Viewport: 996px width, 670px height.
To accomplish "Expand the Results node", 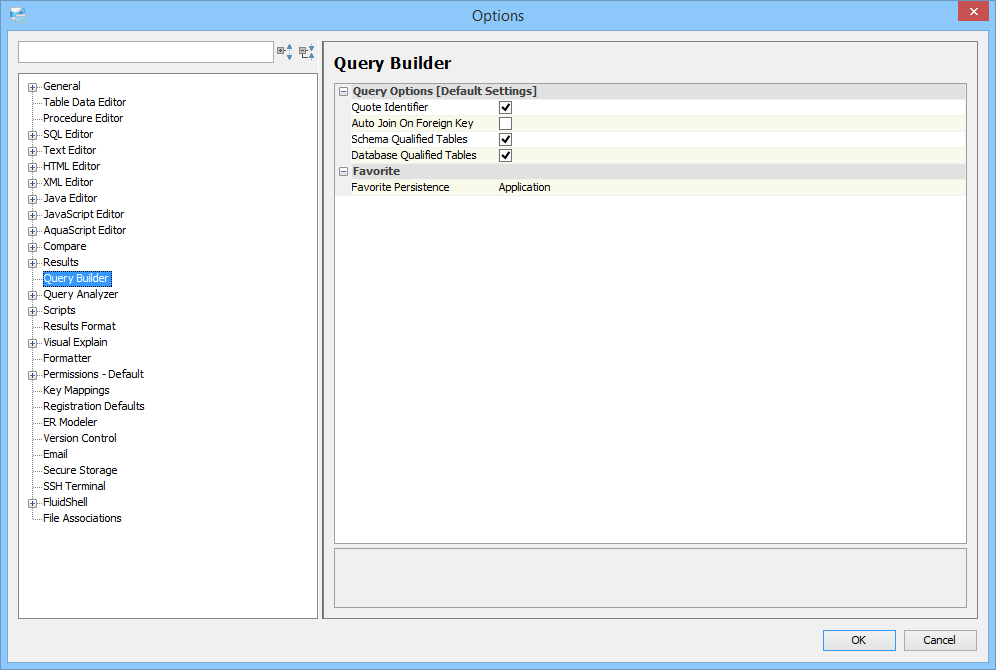I will [x=32, y=264].
